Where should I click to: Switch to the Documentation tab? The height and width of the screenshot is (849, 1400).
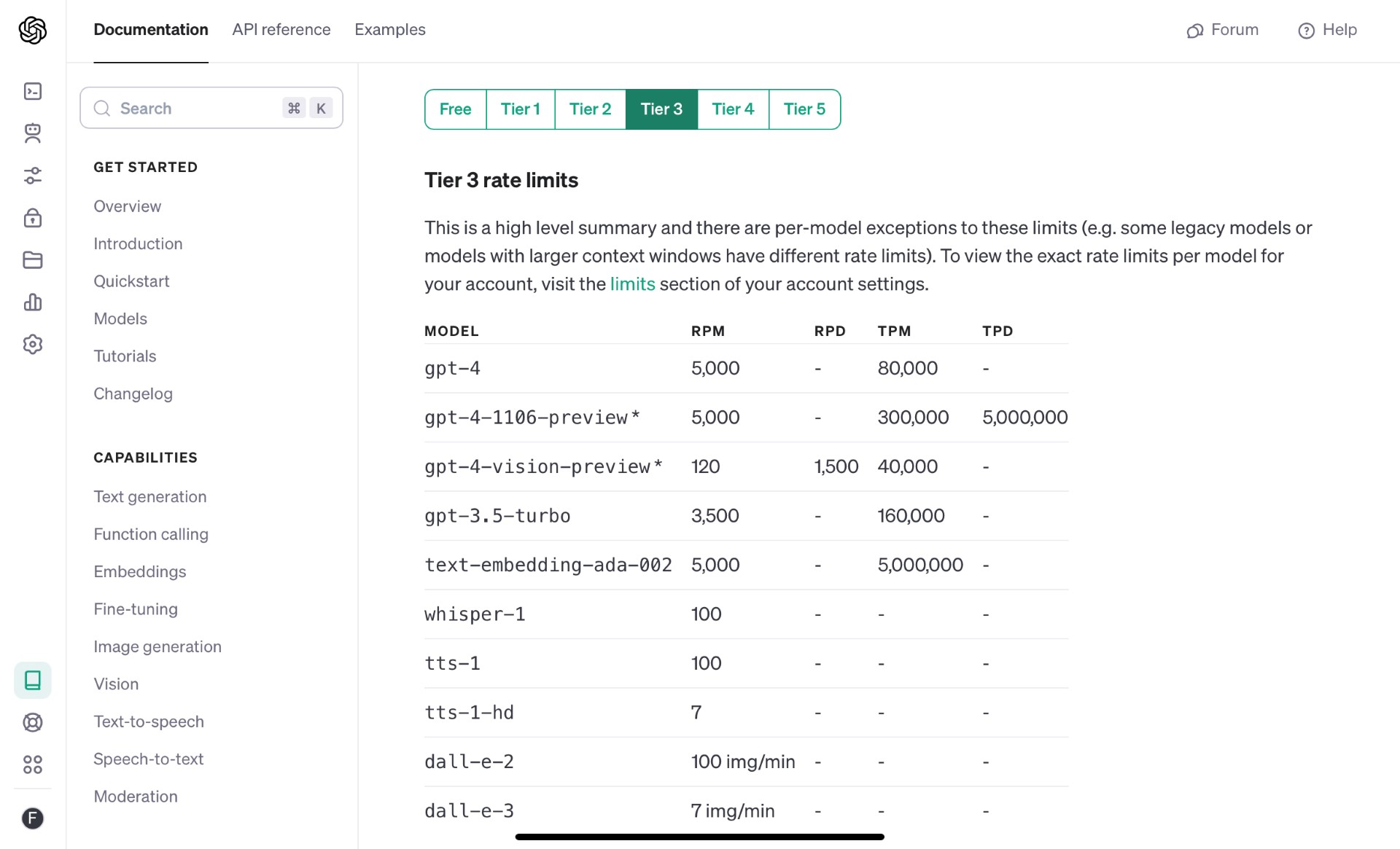pos(151,30)
